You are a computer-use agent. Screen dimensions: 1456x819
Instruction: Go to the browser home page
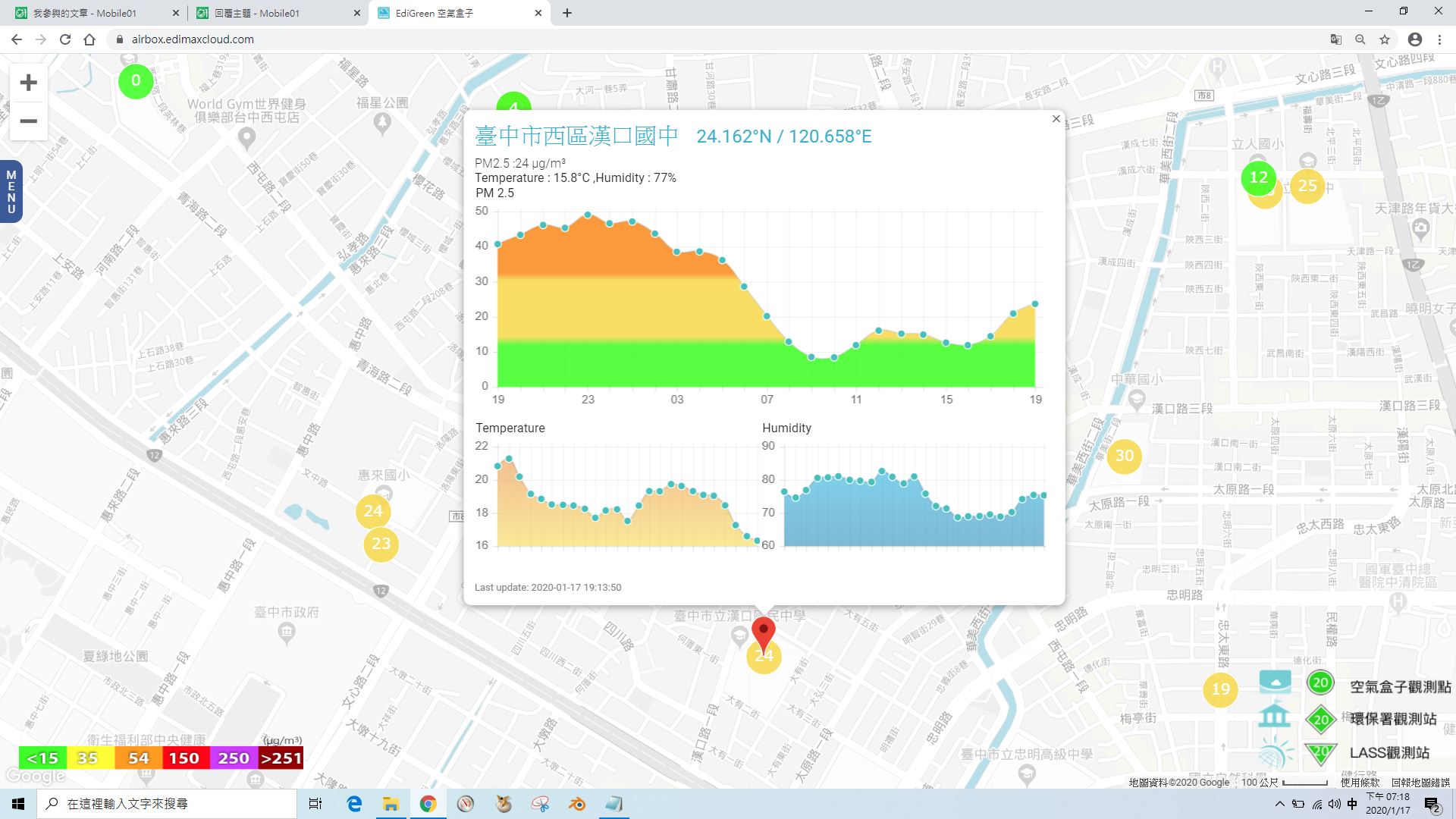tap(89, 39)
